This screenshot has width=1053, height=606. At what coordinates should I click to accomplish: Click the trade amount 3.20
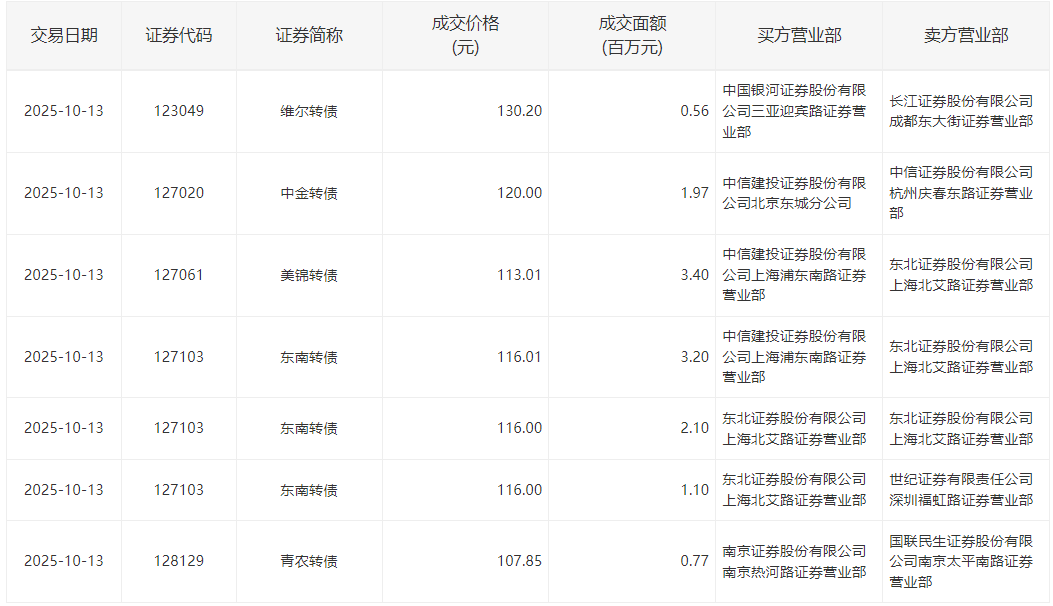(694, 357)
